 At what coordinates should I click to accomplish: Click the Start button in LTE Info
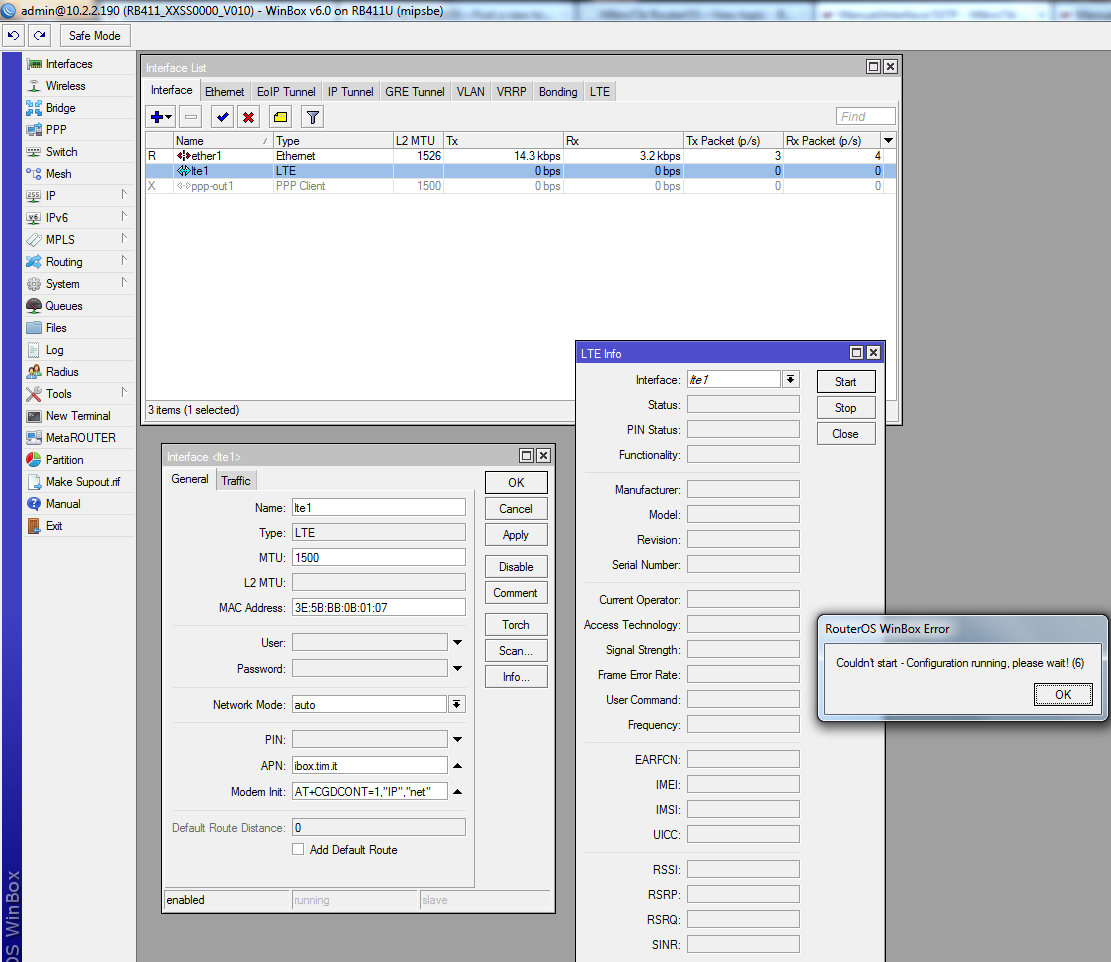(x=845, y=382)
